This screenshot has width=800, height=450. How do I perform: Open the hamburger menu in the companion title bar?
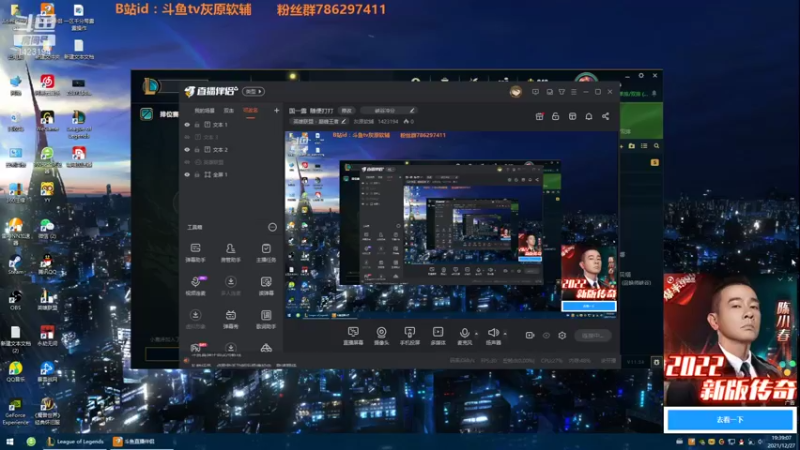coord(574,92)
